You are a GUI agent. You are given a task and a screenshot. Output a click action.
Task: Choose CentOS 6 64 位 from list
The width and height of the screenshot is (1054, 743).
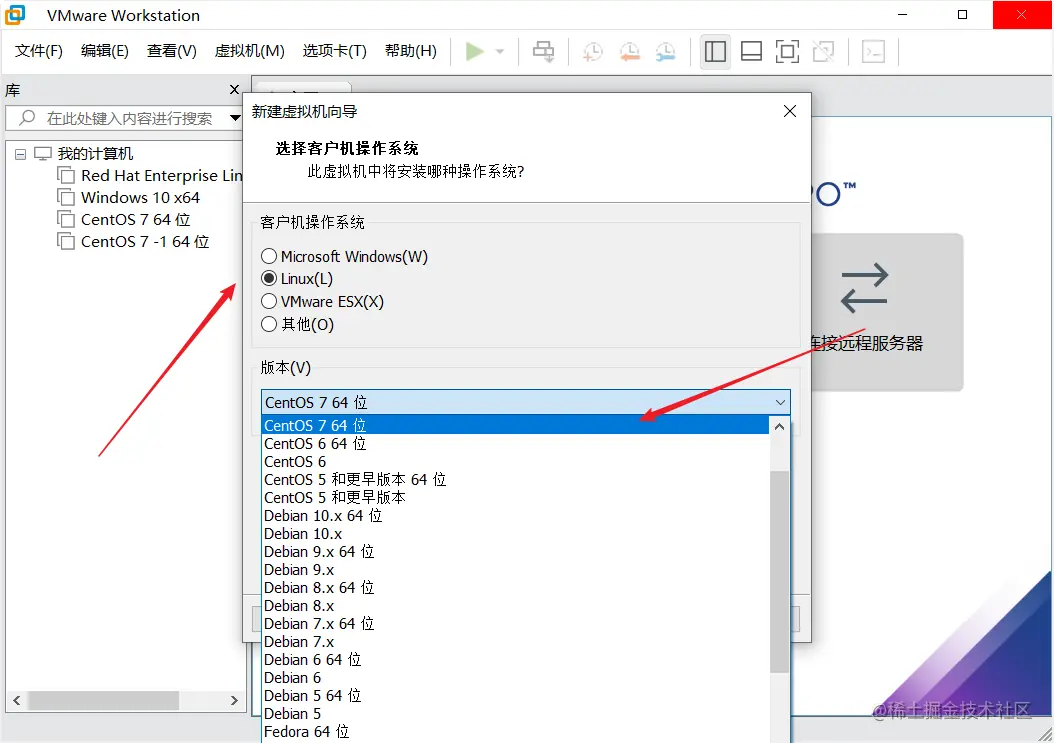click(x=515, y=444)
